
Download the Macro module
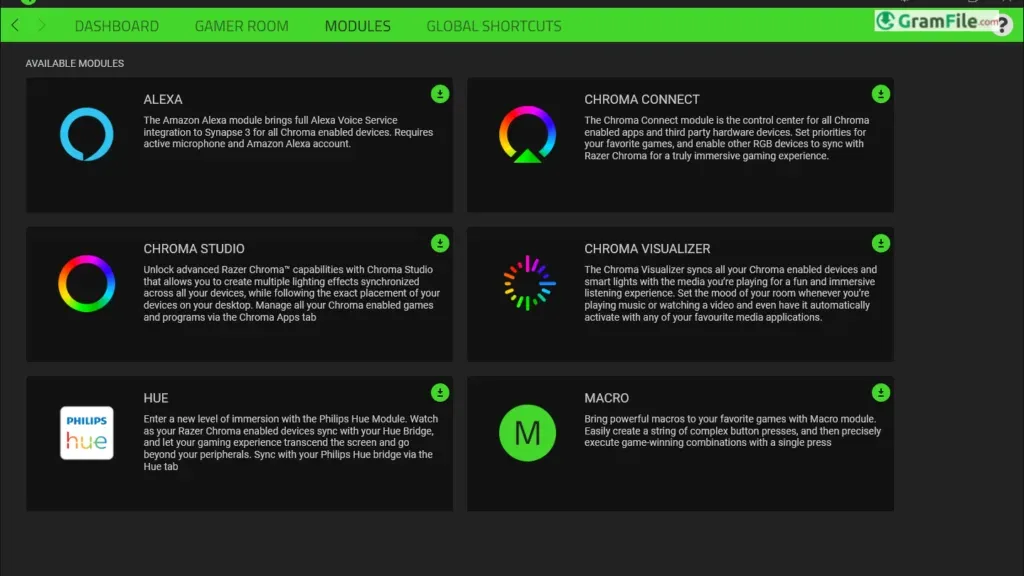(880, 392)
